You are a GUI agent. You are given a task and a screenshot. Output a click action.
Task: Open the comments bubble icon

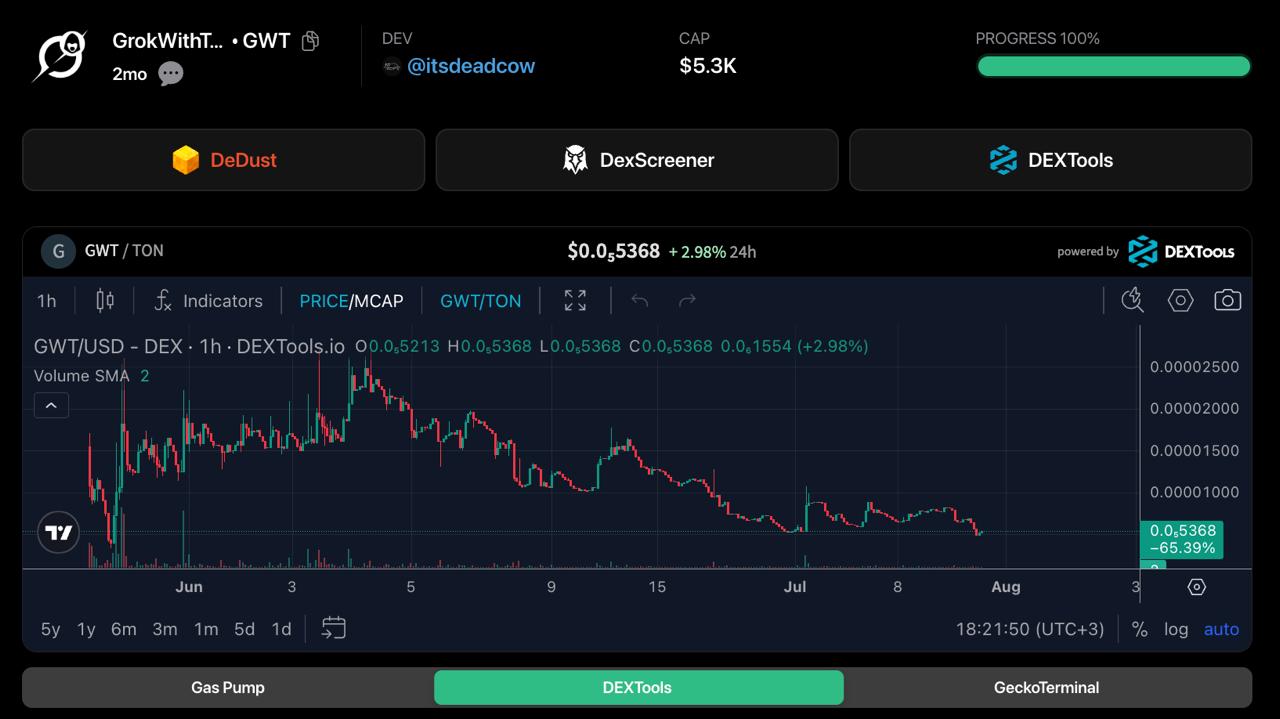pos(171,73)
